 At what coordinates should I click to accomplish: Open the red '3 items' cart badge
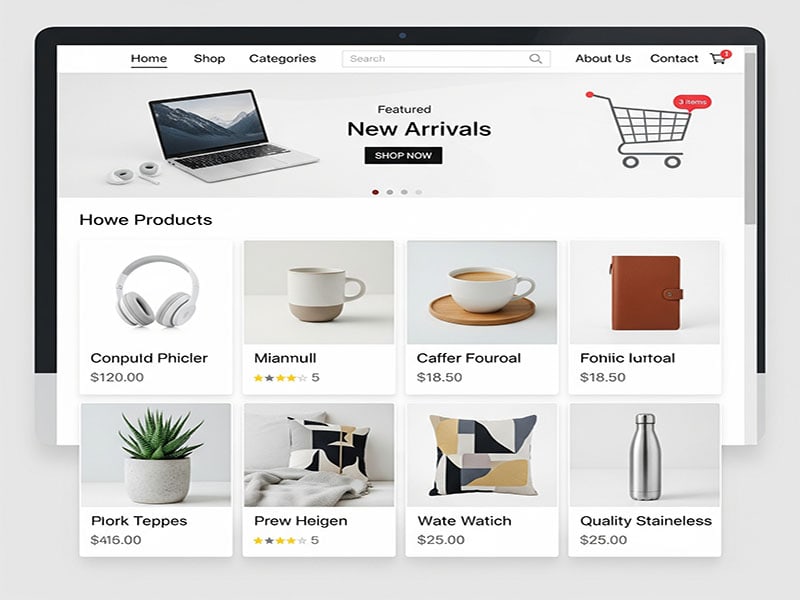point(692,102)
